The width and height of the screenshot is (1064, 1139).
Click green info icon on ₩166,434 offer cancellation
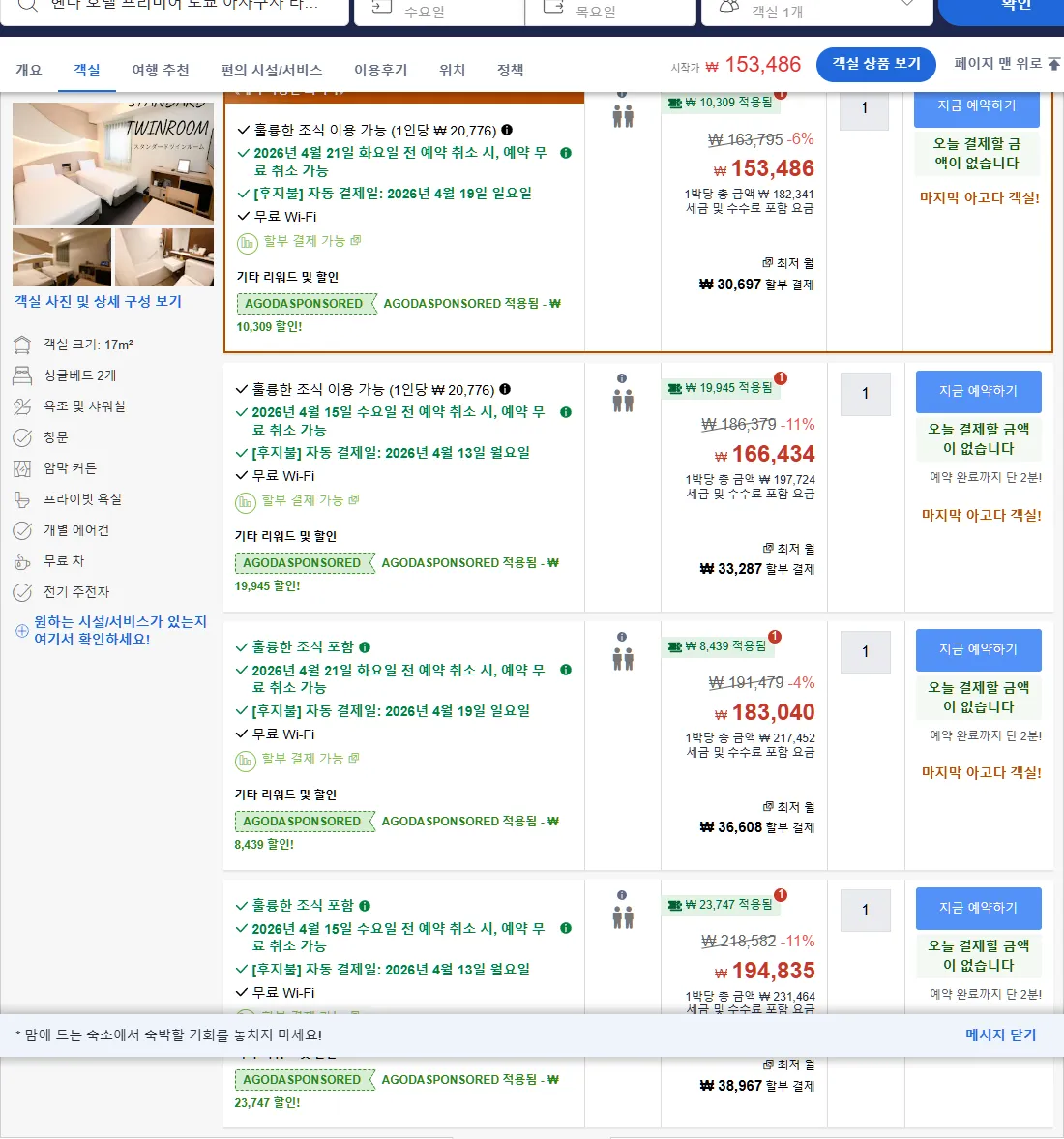pos(566,412)
